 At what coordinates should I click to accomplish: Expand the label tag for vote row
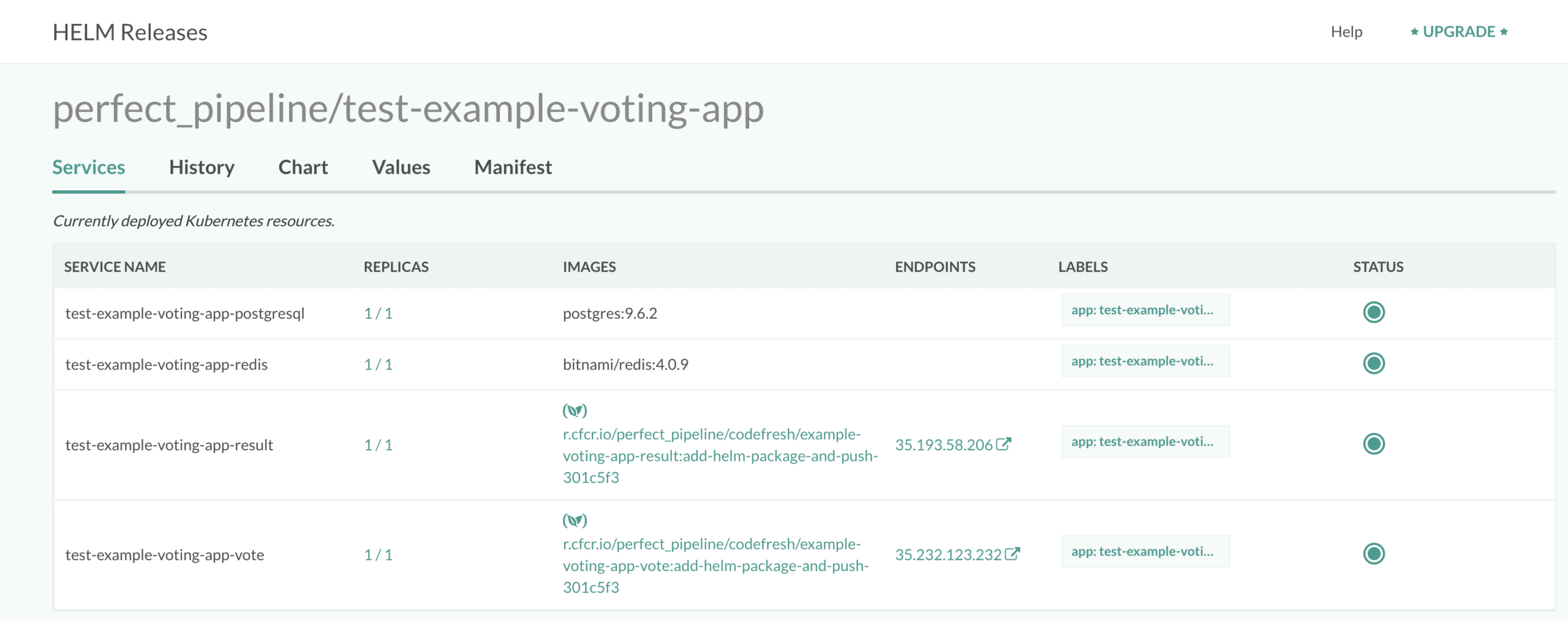coord(1145,551)
